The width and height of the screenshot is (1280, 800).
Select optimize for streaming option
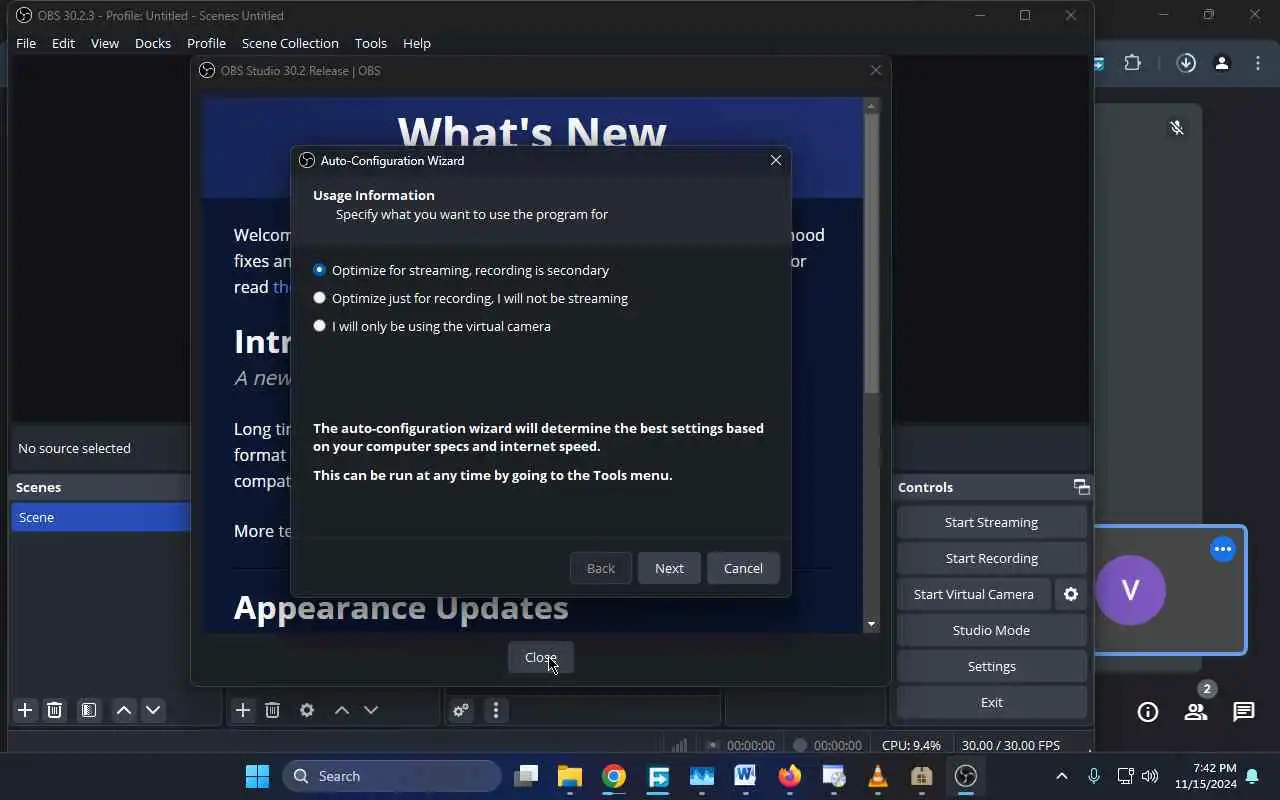point(461,270)
